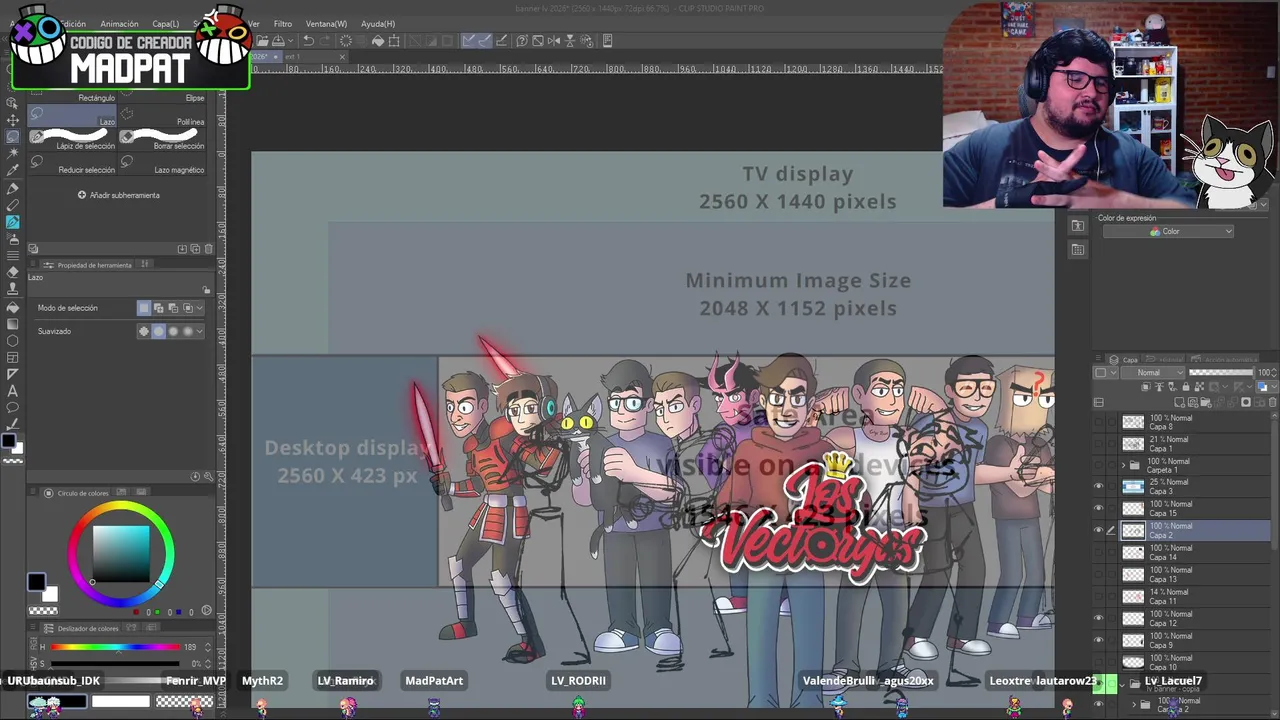Select the Frame border tool

[x=13, y=357]
